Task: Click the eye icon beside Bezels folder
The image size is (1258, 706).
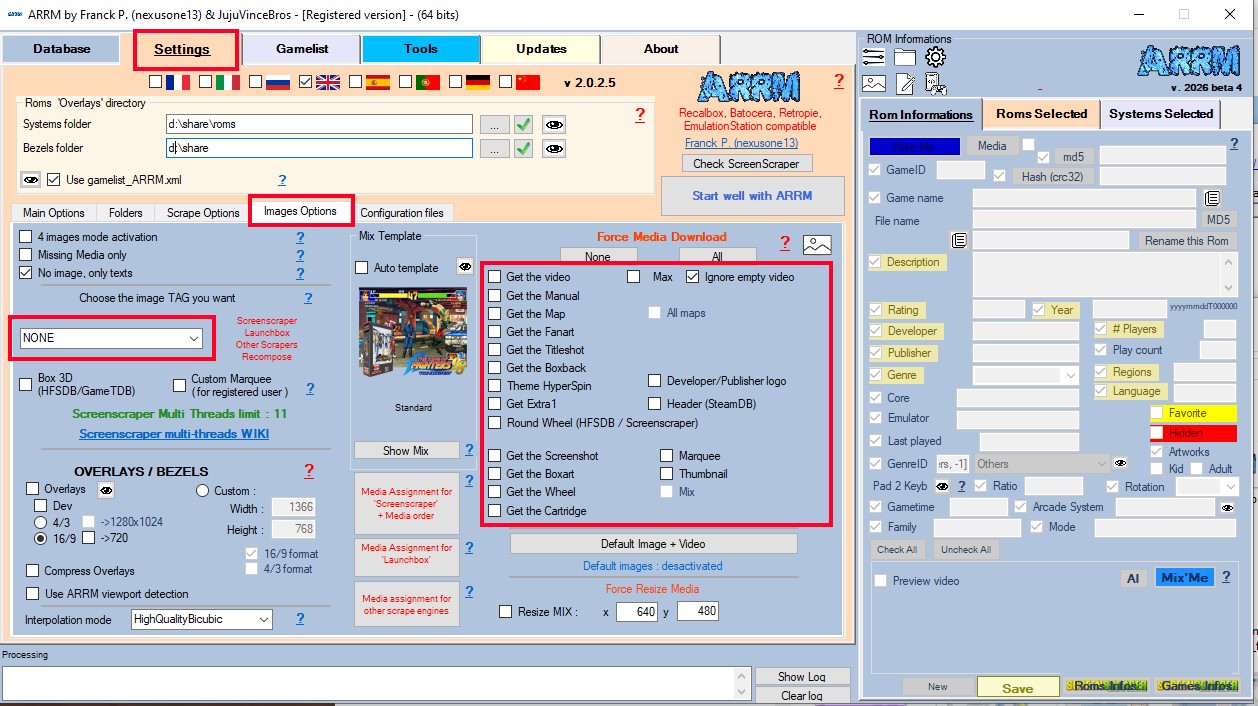Action: point(553,148)
